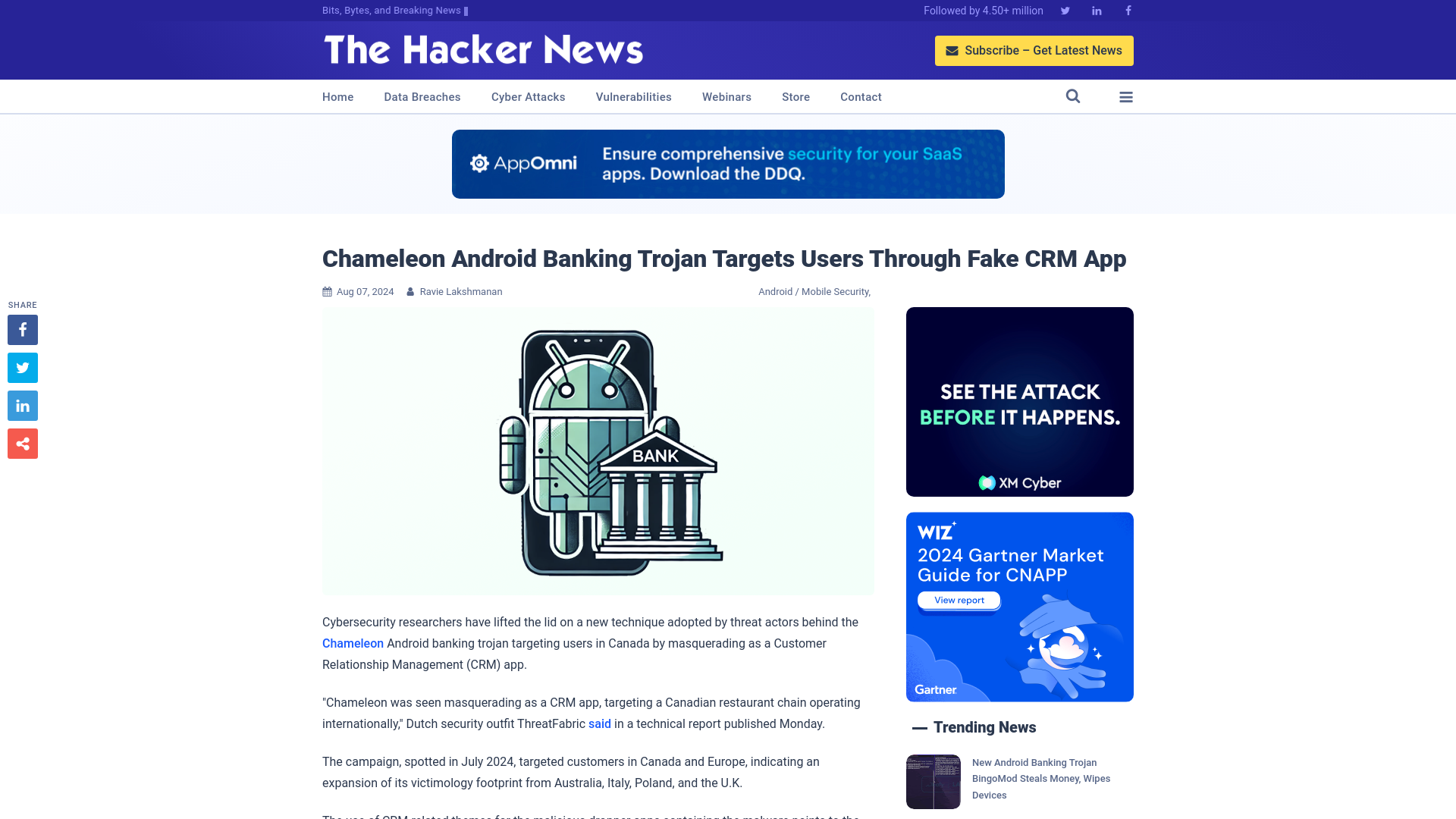Viewport: 1456px width, 819px height.
Task: Click the search magnifier icon
Action: [1072, 96]
